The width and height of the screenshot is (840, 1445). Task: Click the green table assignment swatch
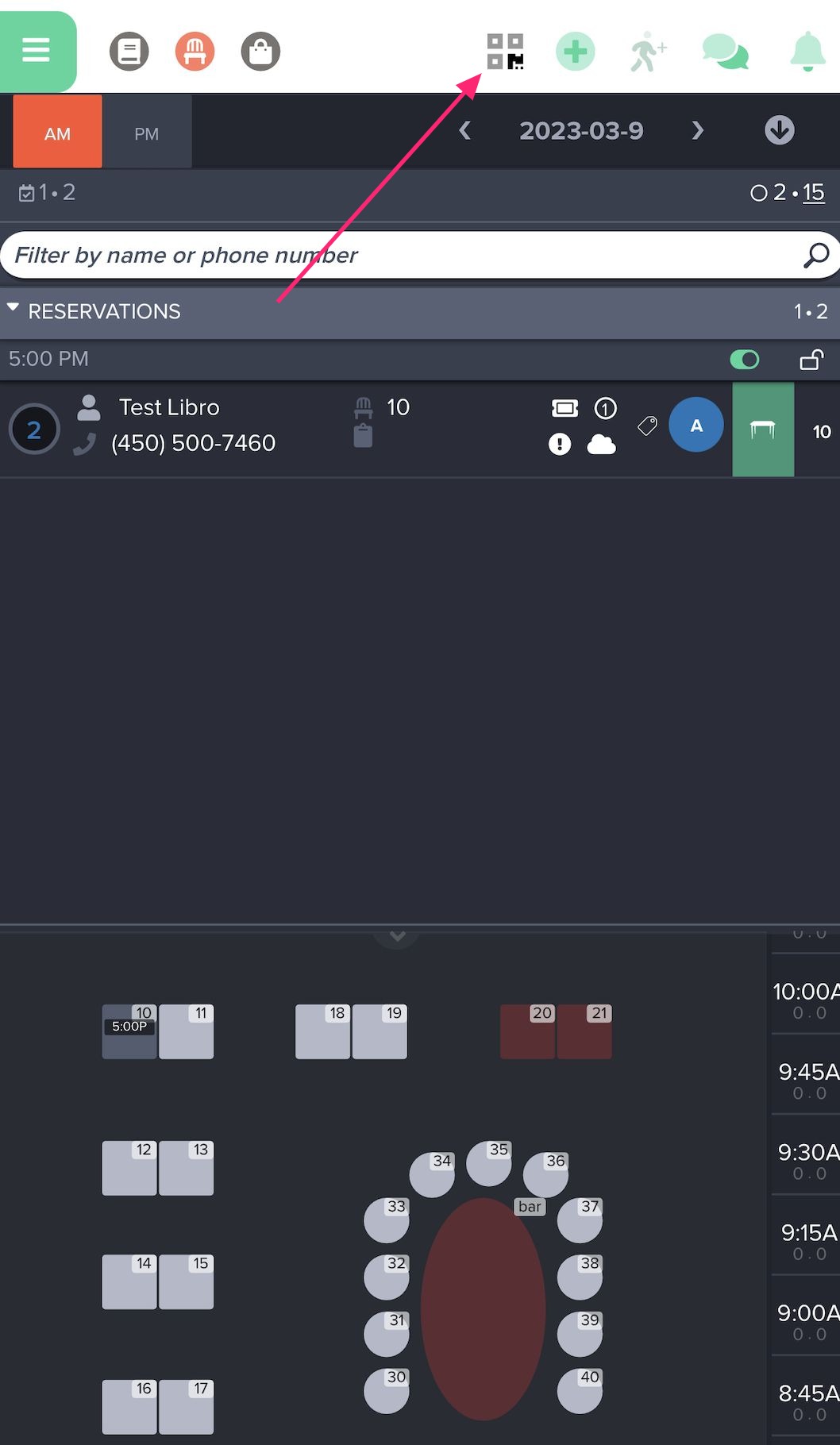point(762,430)
